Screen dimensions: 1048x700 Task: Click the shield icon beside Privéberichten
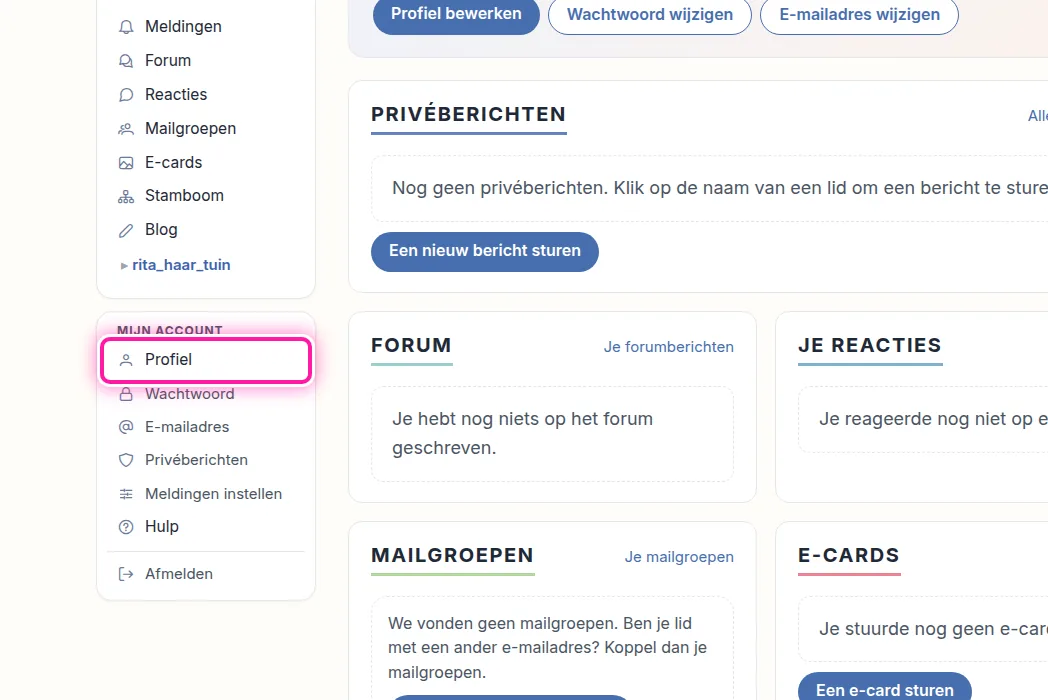click(126, 461)
